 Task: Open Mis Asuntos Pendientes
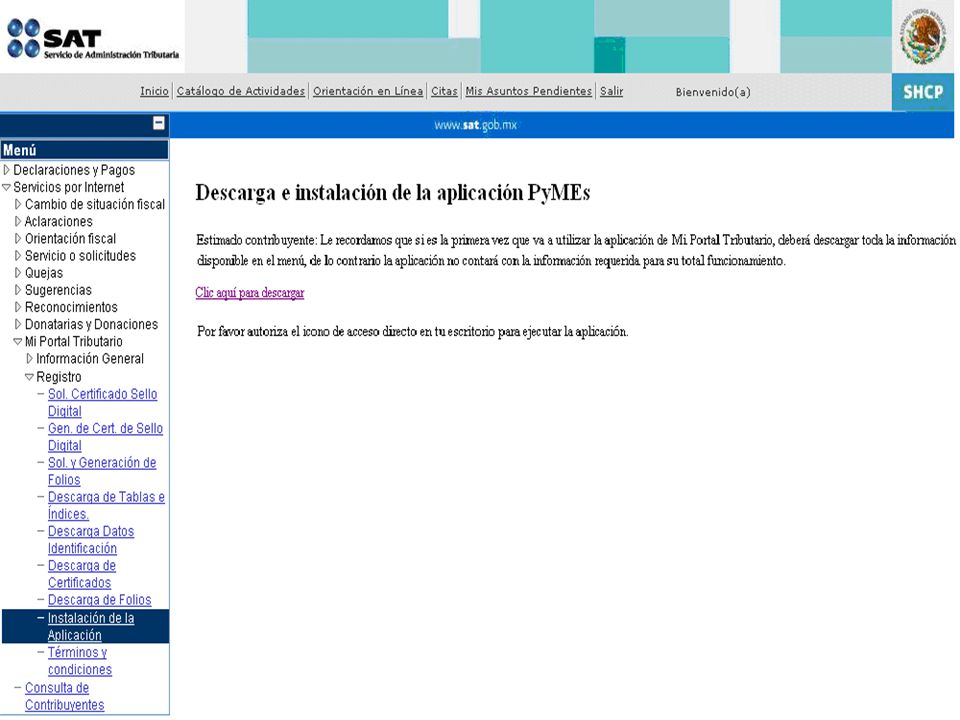528,91
